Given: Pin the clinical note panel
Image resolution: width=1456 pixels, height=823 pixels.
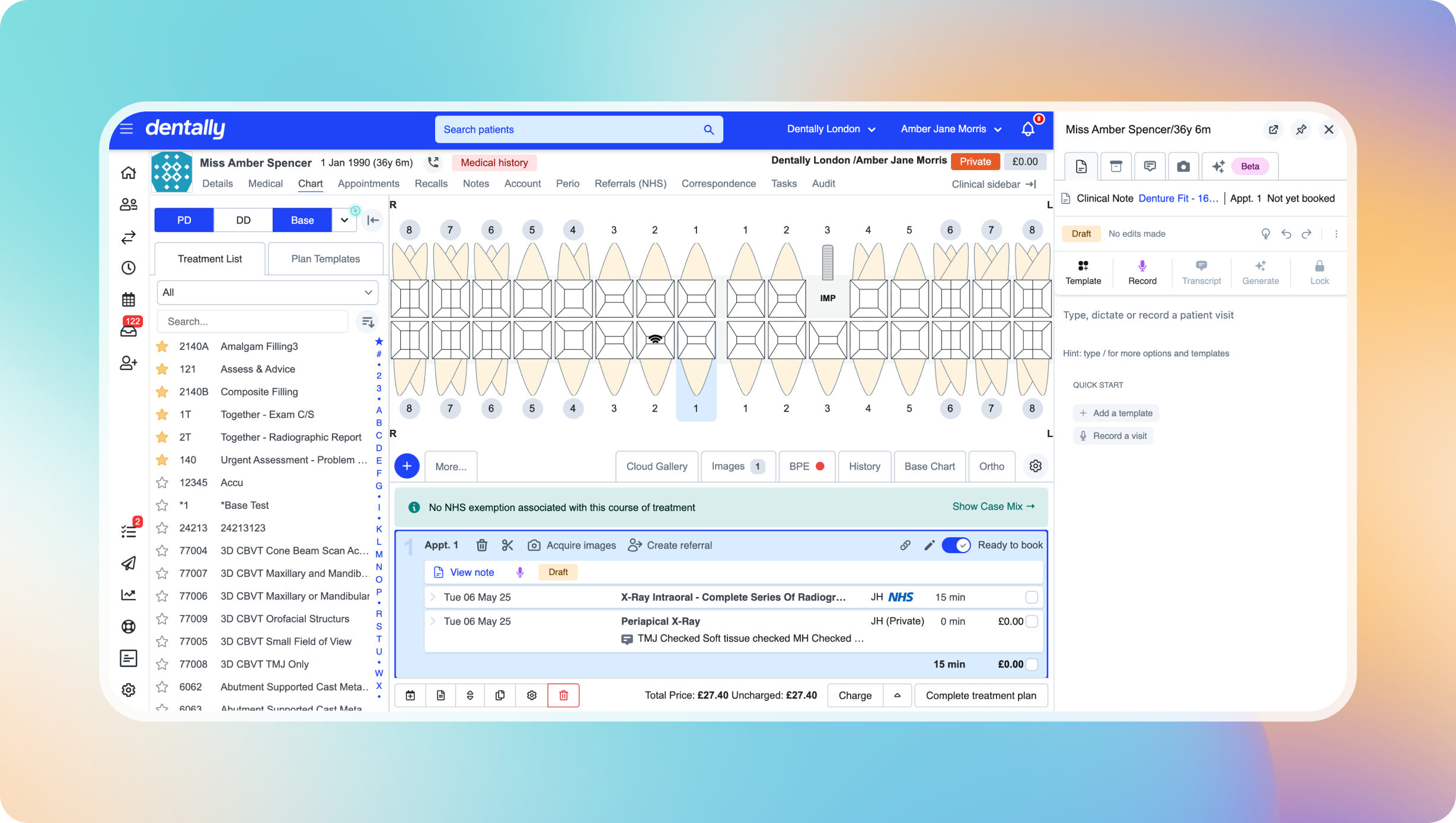Looking at the screenshot, I should pos(1301,129).
